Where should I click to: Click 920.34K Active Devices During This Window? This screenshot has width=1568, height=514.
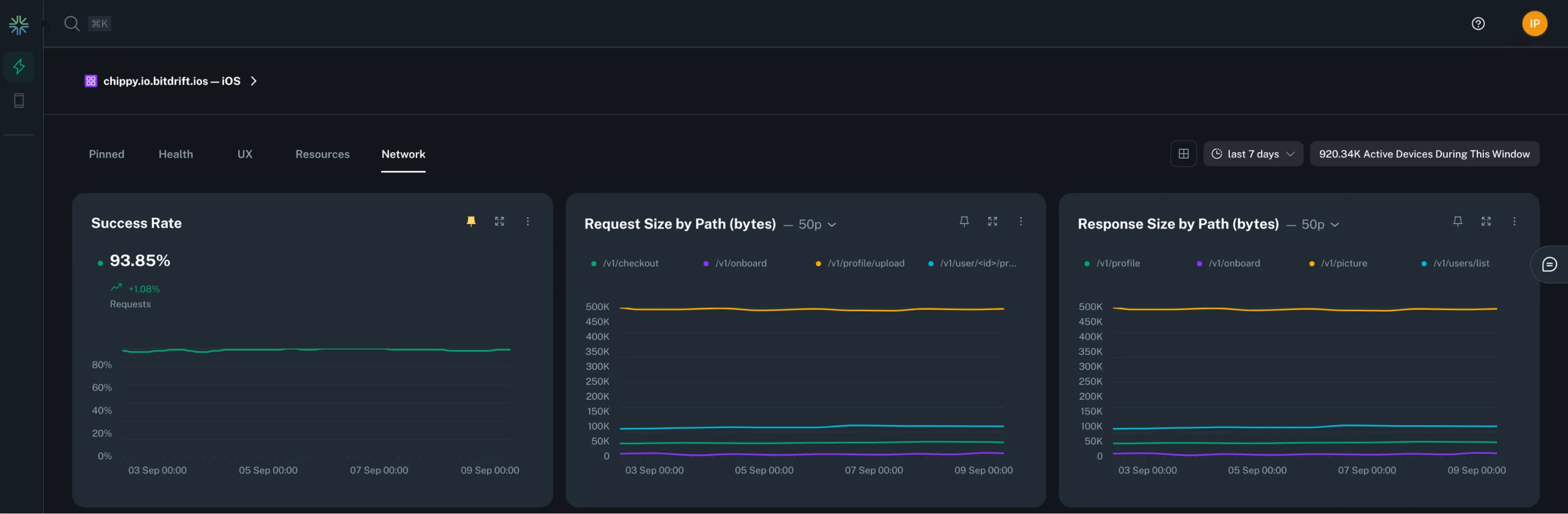click(1424, 154)
